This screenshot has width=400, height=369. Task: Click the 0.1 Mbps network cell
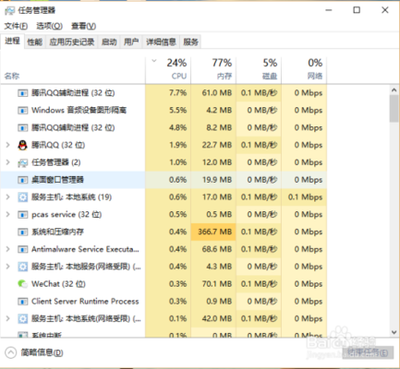pyautogui.click(x=304, y=197)
